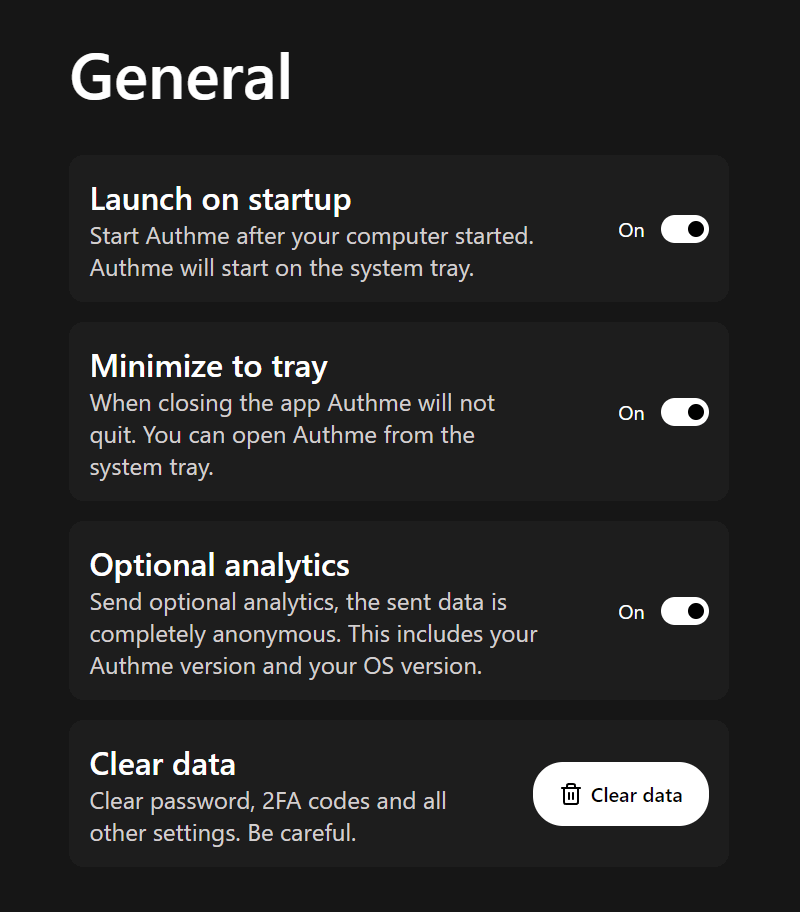Select the Launch on startup heading
Screen dimensions: 800x912
(221, 200)
